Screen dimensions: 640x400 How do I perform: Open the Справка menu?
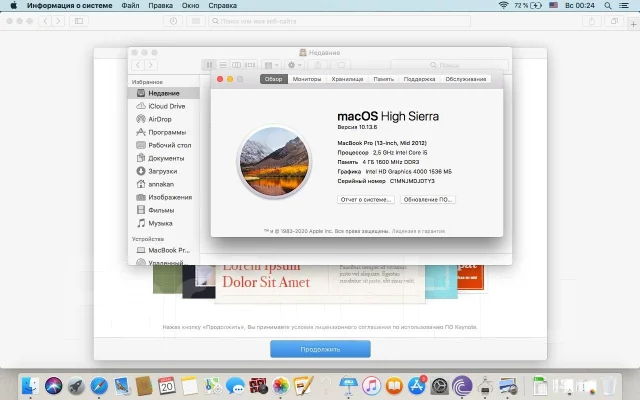point(222,5)
